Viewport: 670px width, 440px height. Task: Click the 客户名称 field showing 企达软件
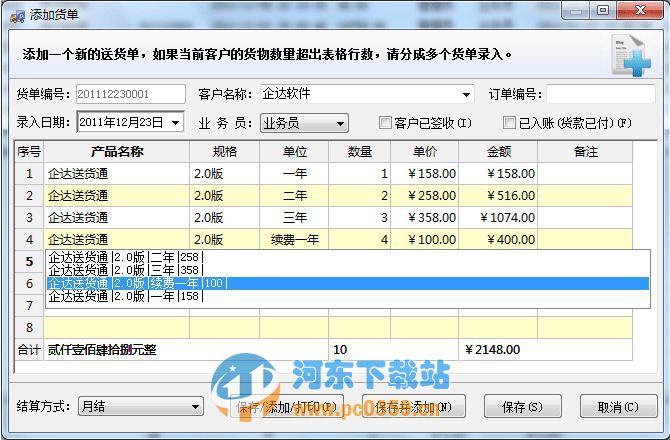[367, 94]
